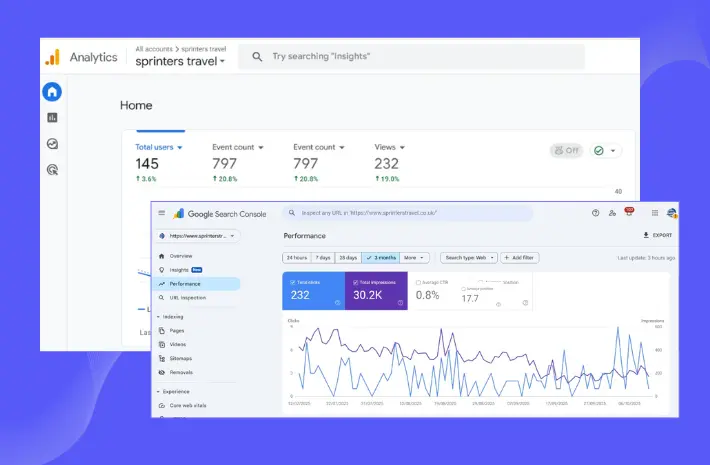Select the 7 days date tab

click(323, 258)
